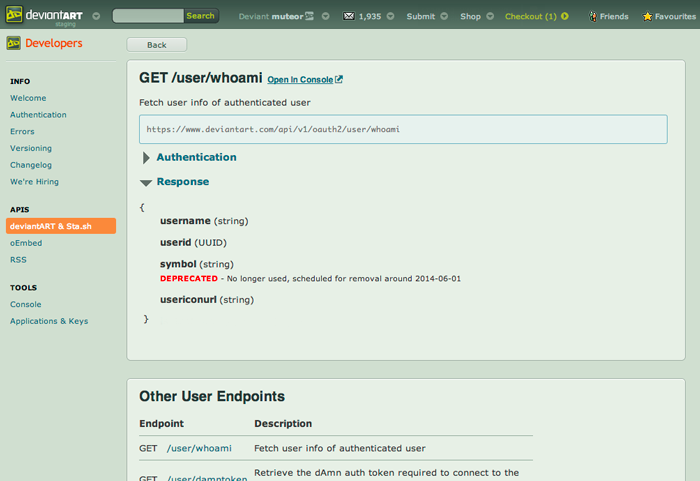Open the 1,935 messages count
The width and height of the screenshot is (700, 481).
370,17
